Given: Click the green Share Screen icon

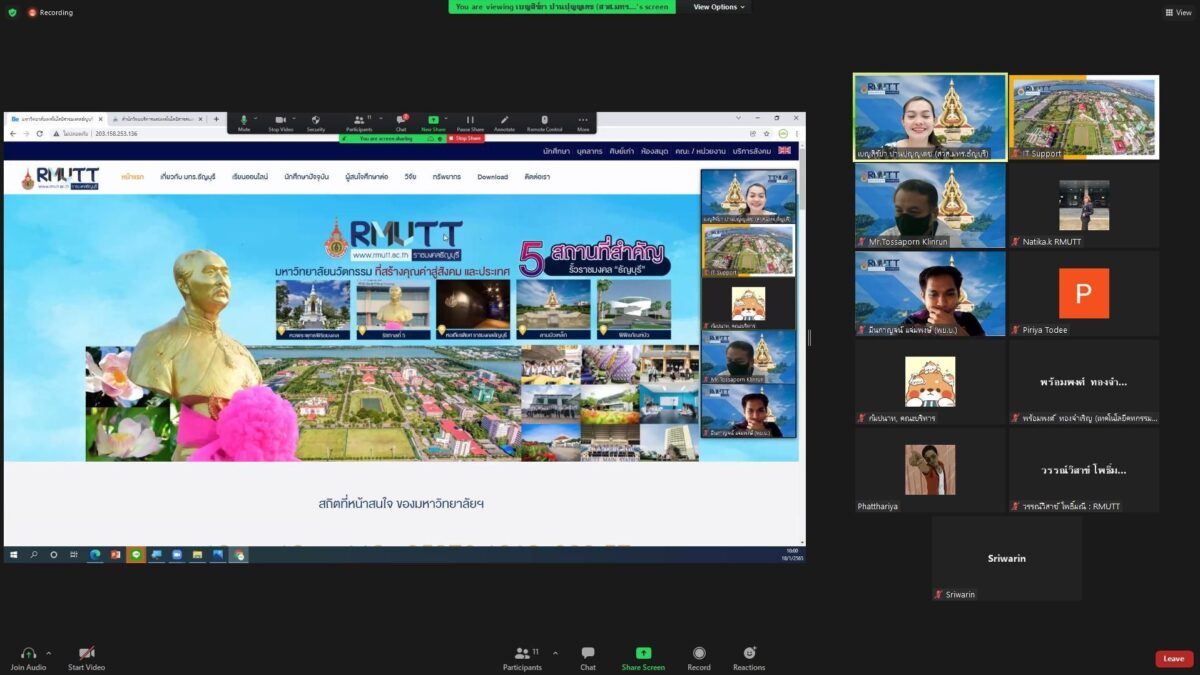Looking at the screenshot, I should point(643,653).
